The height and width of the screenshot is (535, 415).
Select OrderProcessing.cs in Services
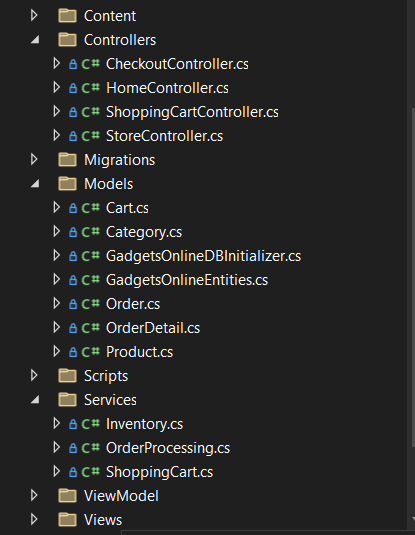pos(168,448)
